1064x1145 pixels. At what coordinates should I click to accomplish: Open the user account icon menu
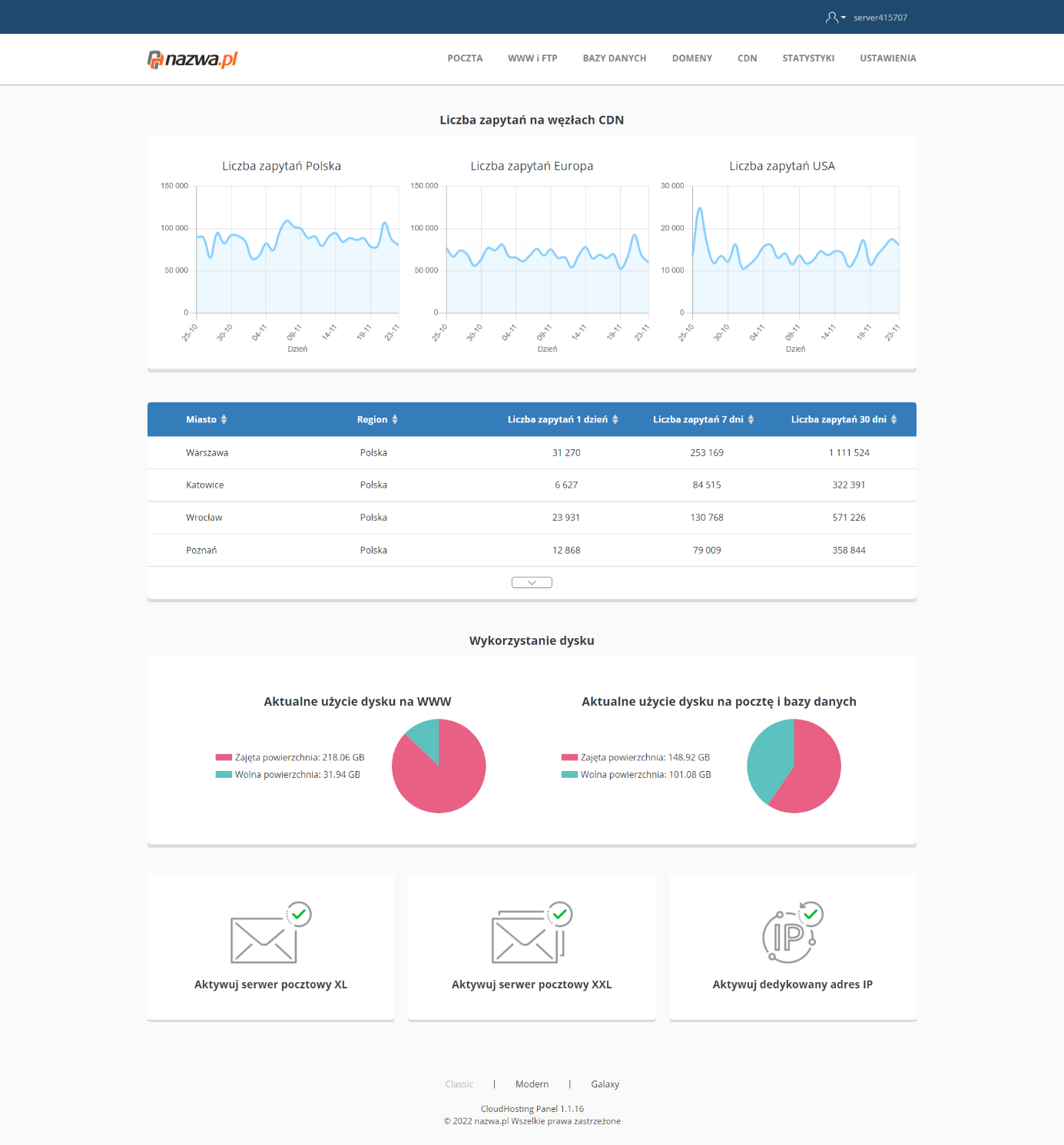point(835,17)
